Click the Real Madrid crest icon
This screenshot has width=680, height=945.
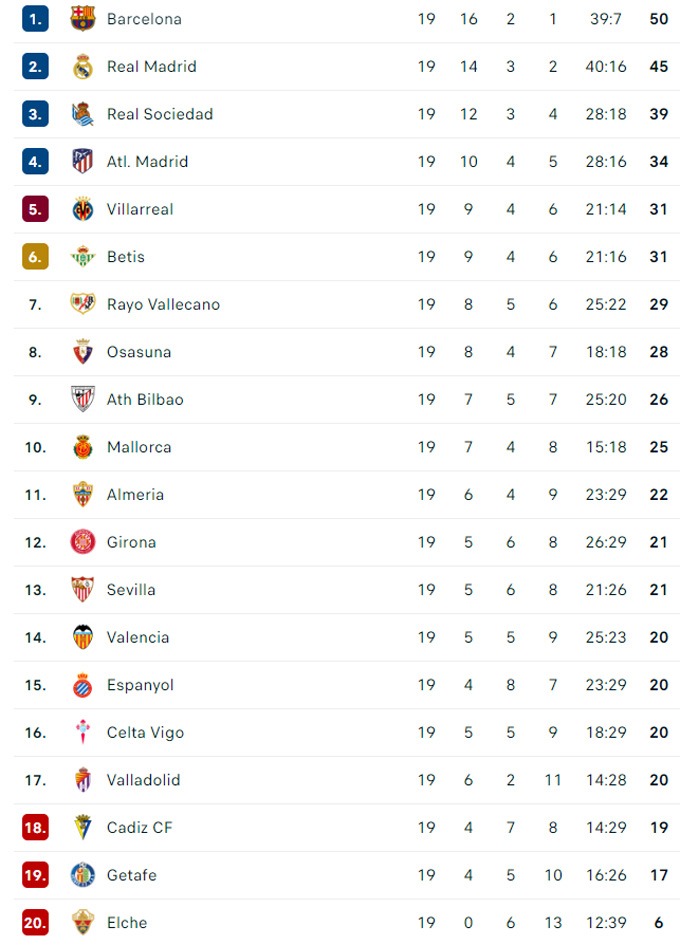[x=83, y=67]
